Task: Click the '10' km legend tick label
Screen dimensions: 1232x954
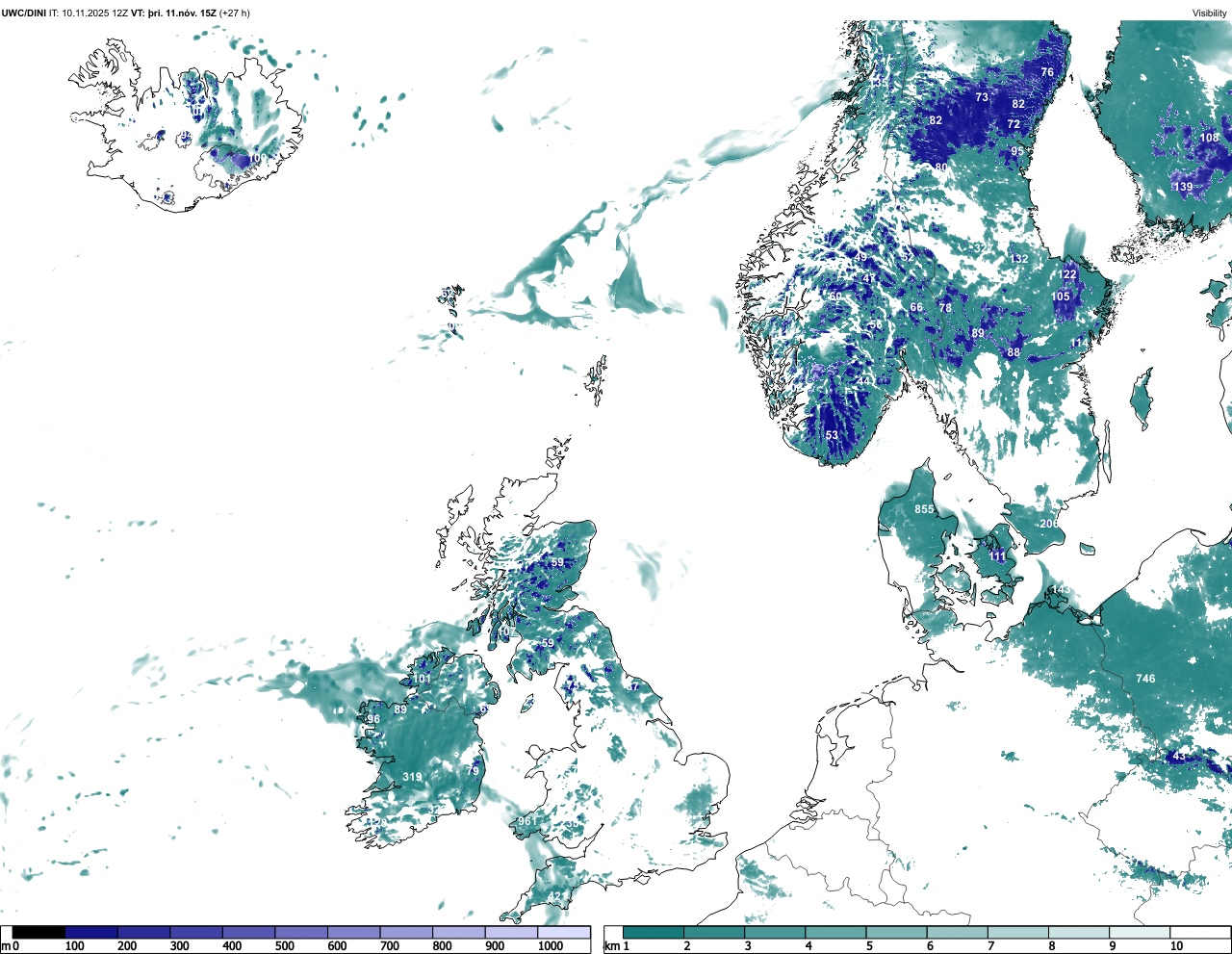Action: point(1176,946)
